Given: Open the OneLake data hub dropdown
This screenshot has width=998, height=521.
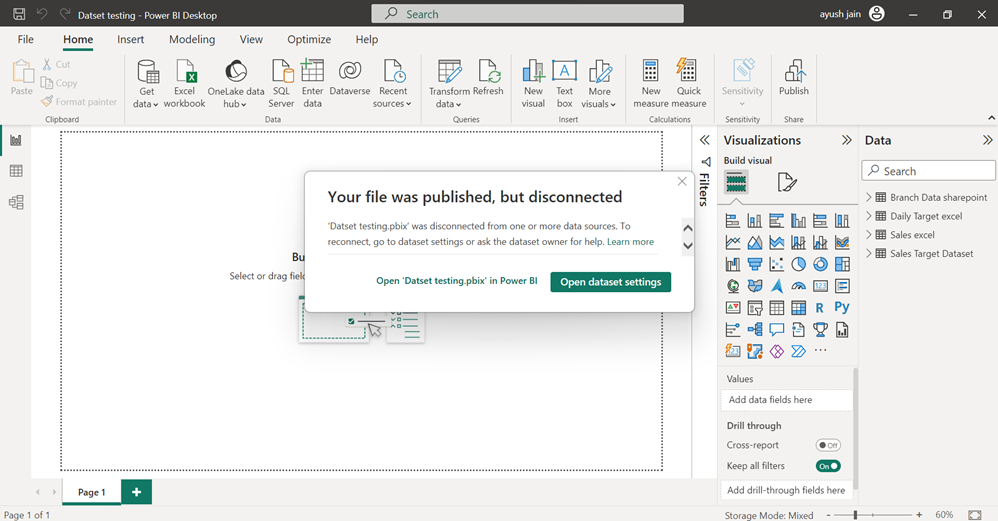Looking at the screenshot, I should coord(235,84).
